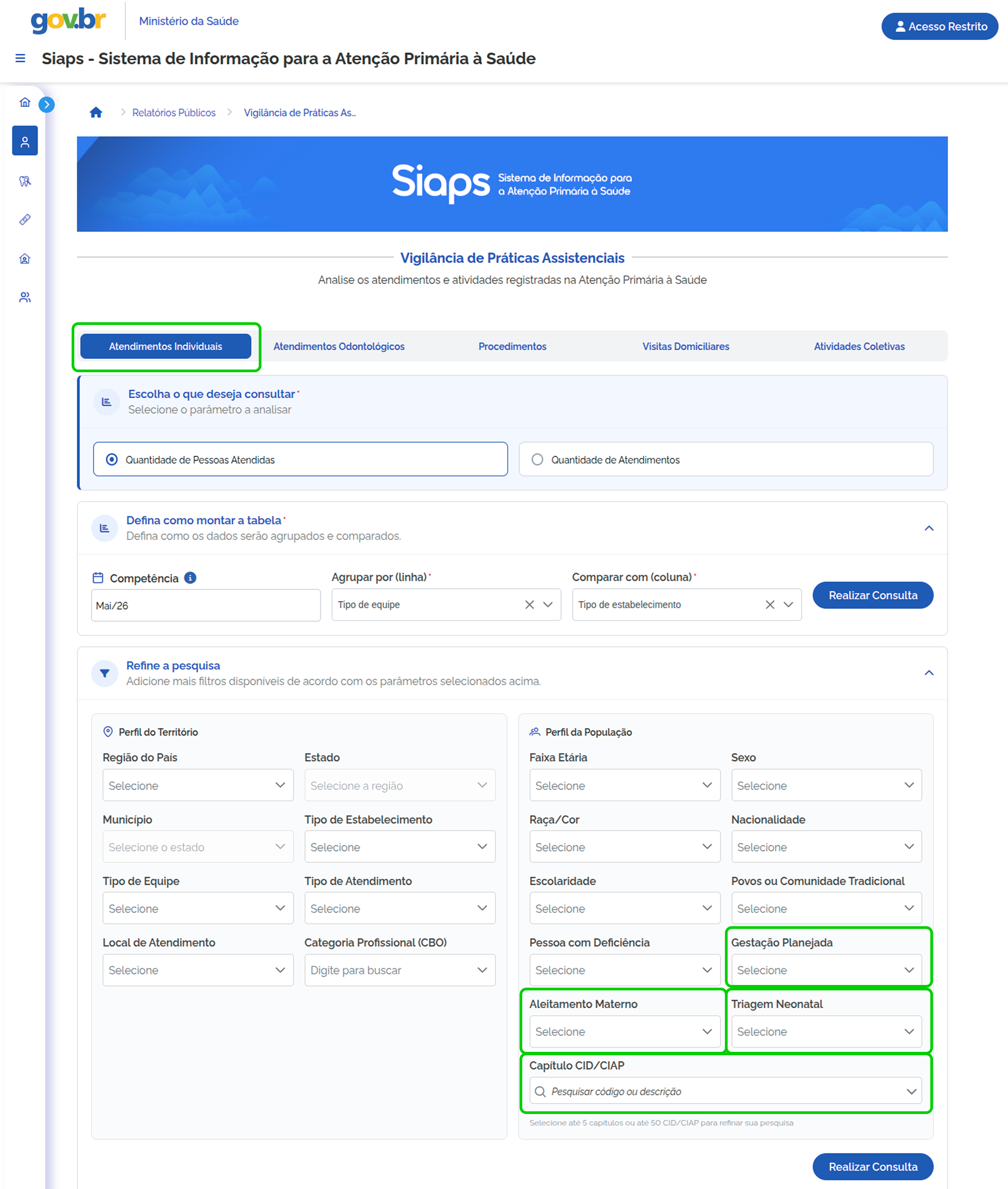The height and width of the screenshot is (1189, 1008).
Task: Click the chart icon beside Escolha o que deseja consultar
Action: (106, 402)
